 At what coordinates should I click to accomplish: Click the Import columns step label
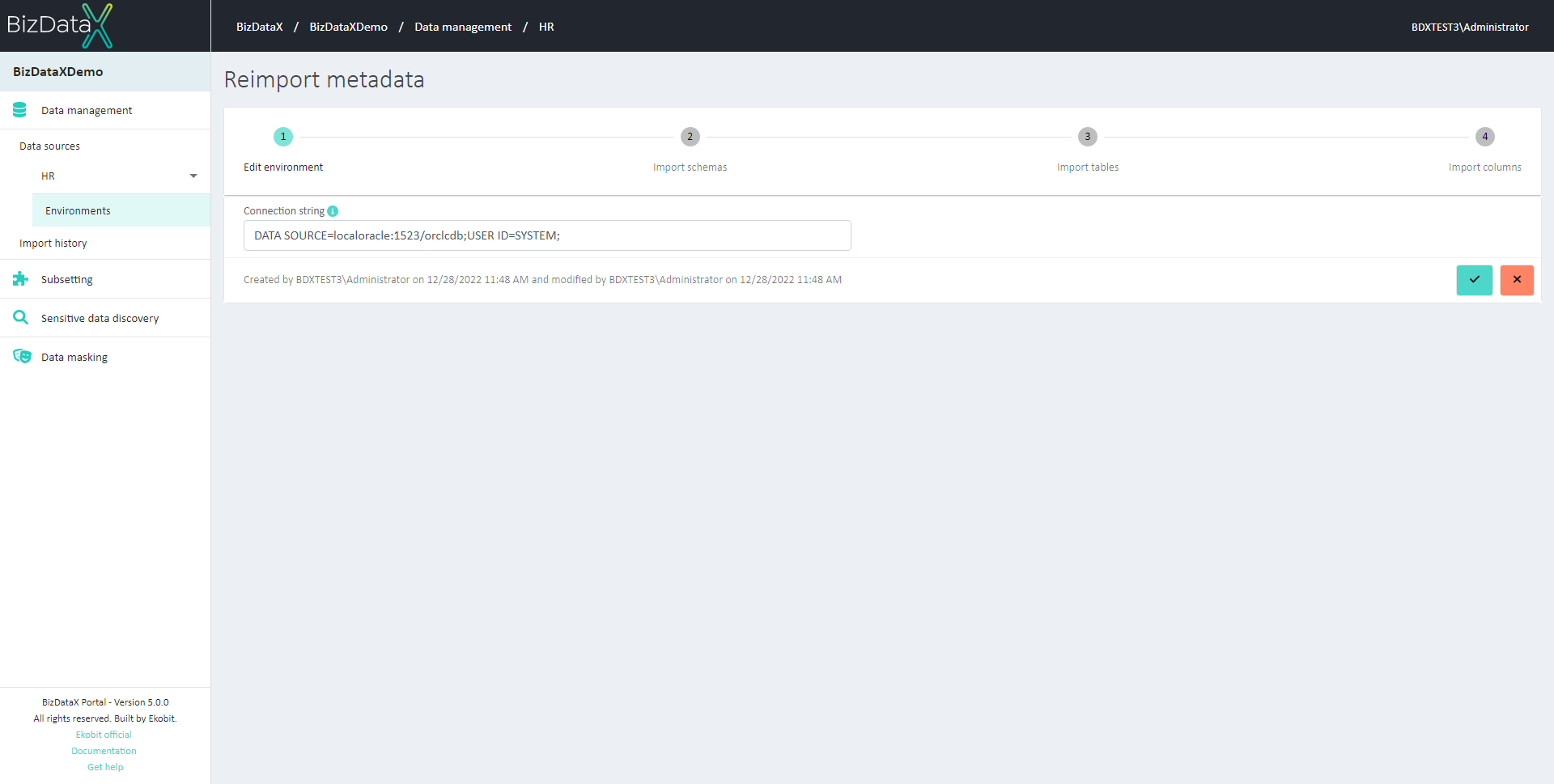click(x=1485, y=167)
